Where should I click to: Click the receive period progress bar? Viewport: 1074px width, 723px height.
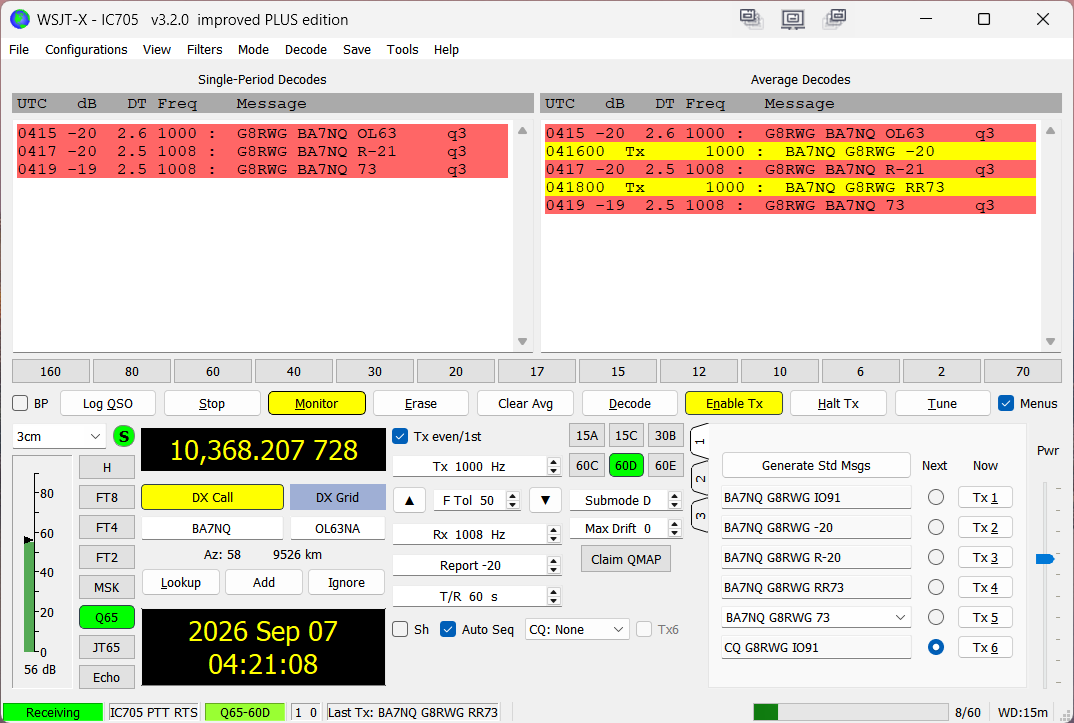[x=849, y=712]
